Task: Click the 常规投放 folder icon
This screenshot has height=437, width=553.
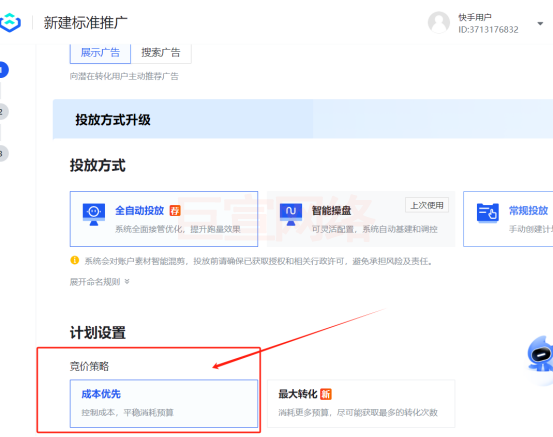Action: coord(488,213)
